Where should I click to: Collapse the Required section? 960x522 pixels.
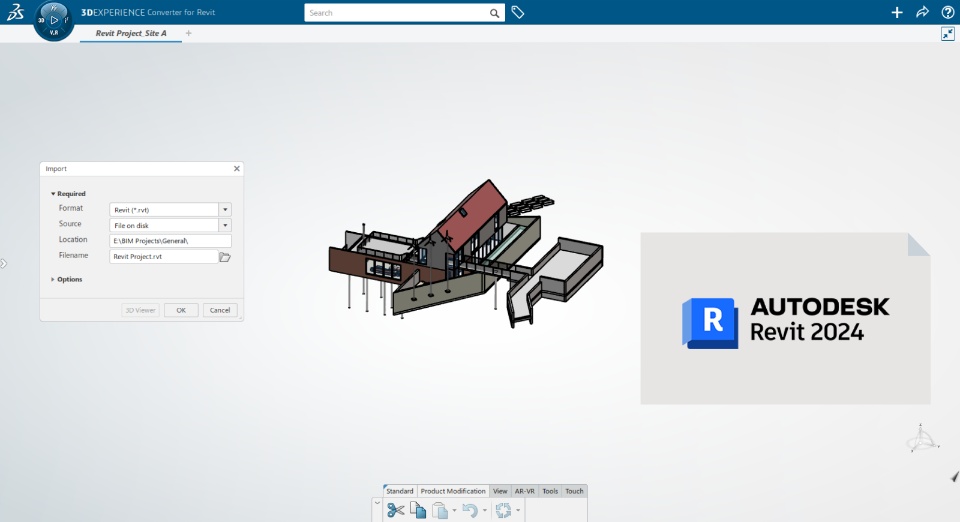[x=53, y=193]
